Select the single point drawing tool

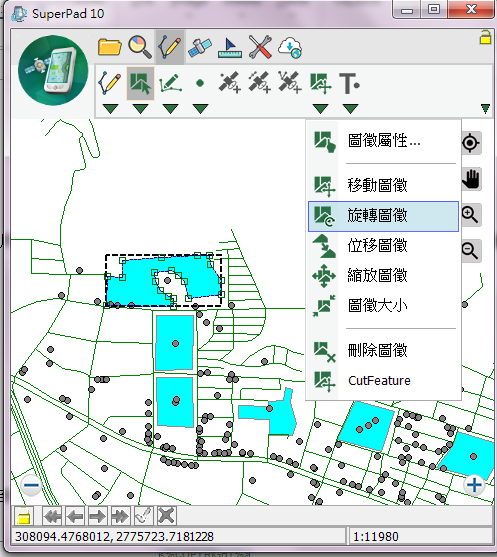[200, 83]
